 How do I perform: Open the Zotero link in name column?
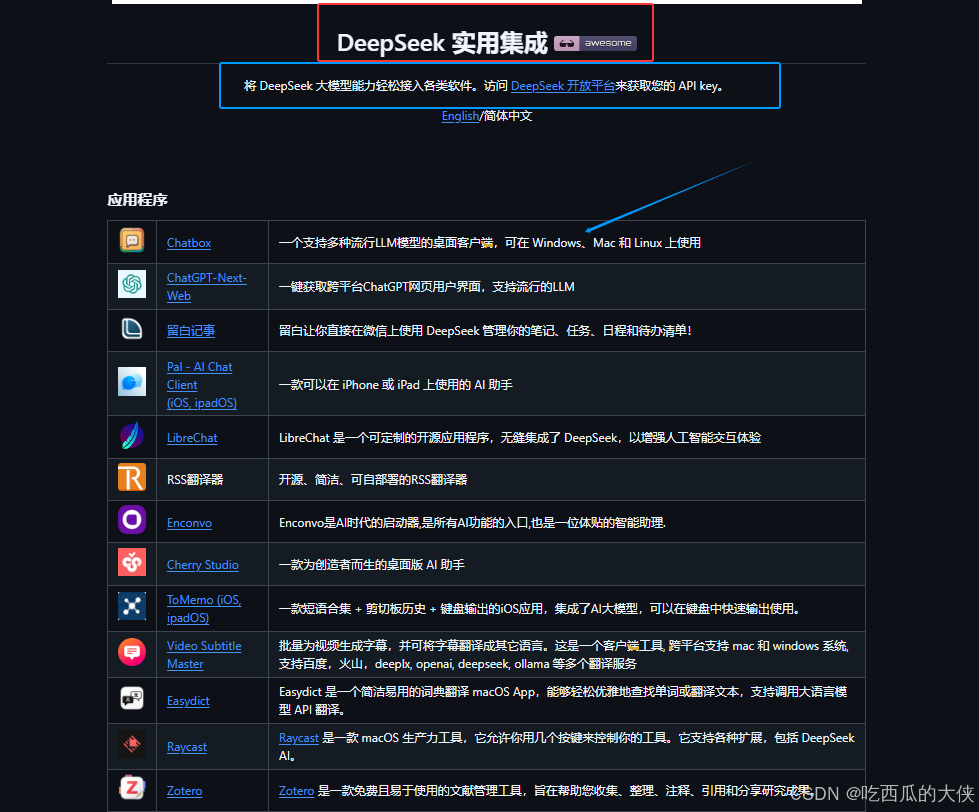[x=184, y=791]
